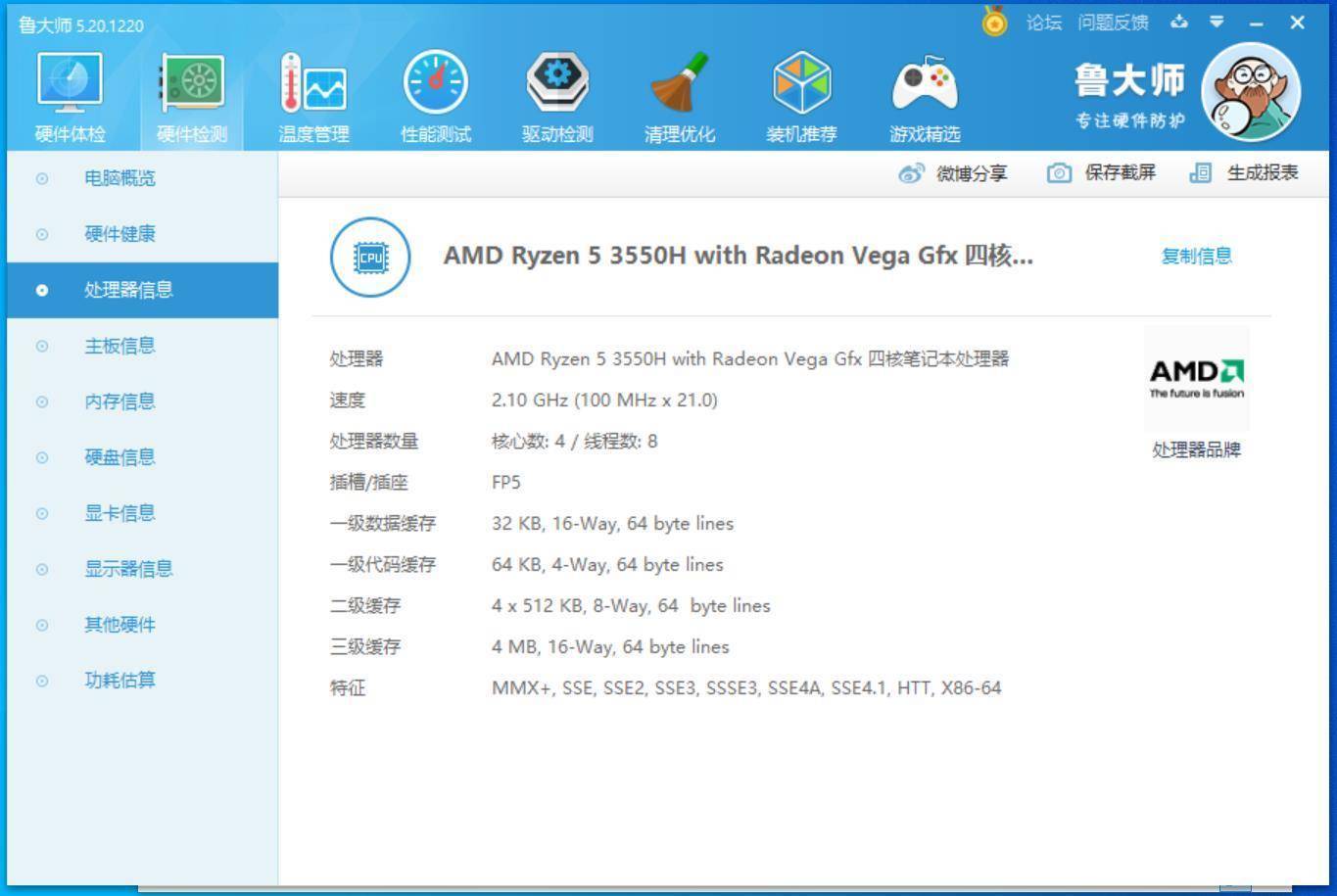Select 功耗估算 in sidebar
Image resolution: width=1337 pixels, height=896 pixels.
tap(142, 681)
